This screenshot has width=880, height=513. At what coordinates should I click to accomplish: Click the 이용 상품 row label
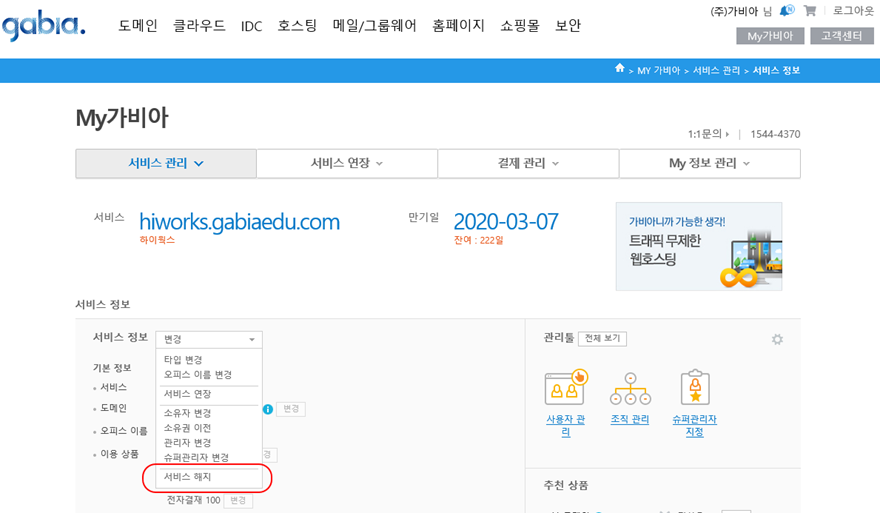tap(119, 454)
